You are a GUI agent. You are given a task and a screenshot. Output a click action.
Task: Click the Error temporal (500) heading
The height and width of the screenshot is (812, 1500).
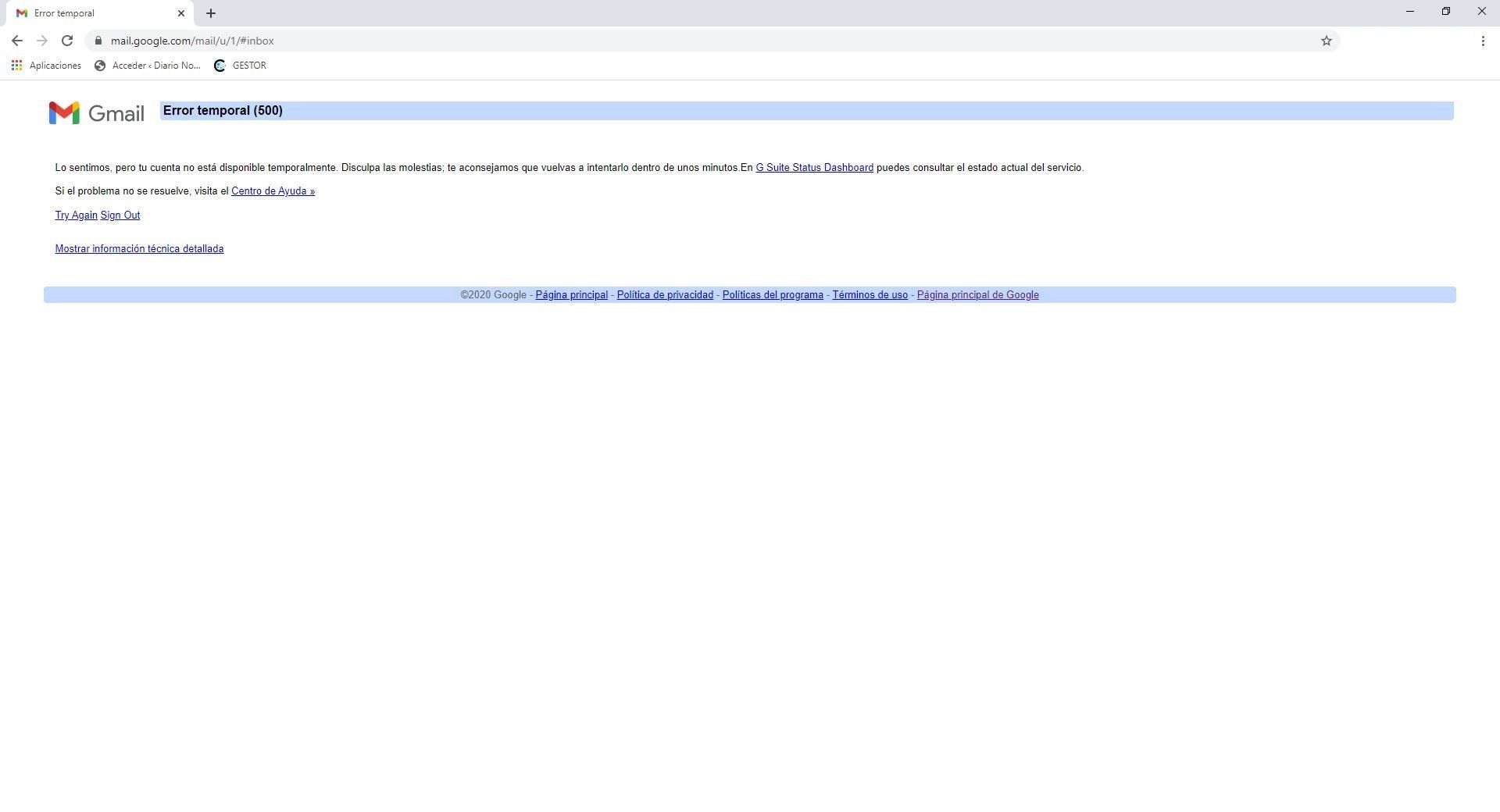point(223,111)
